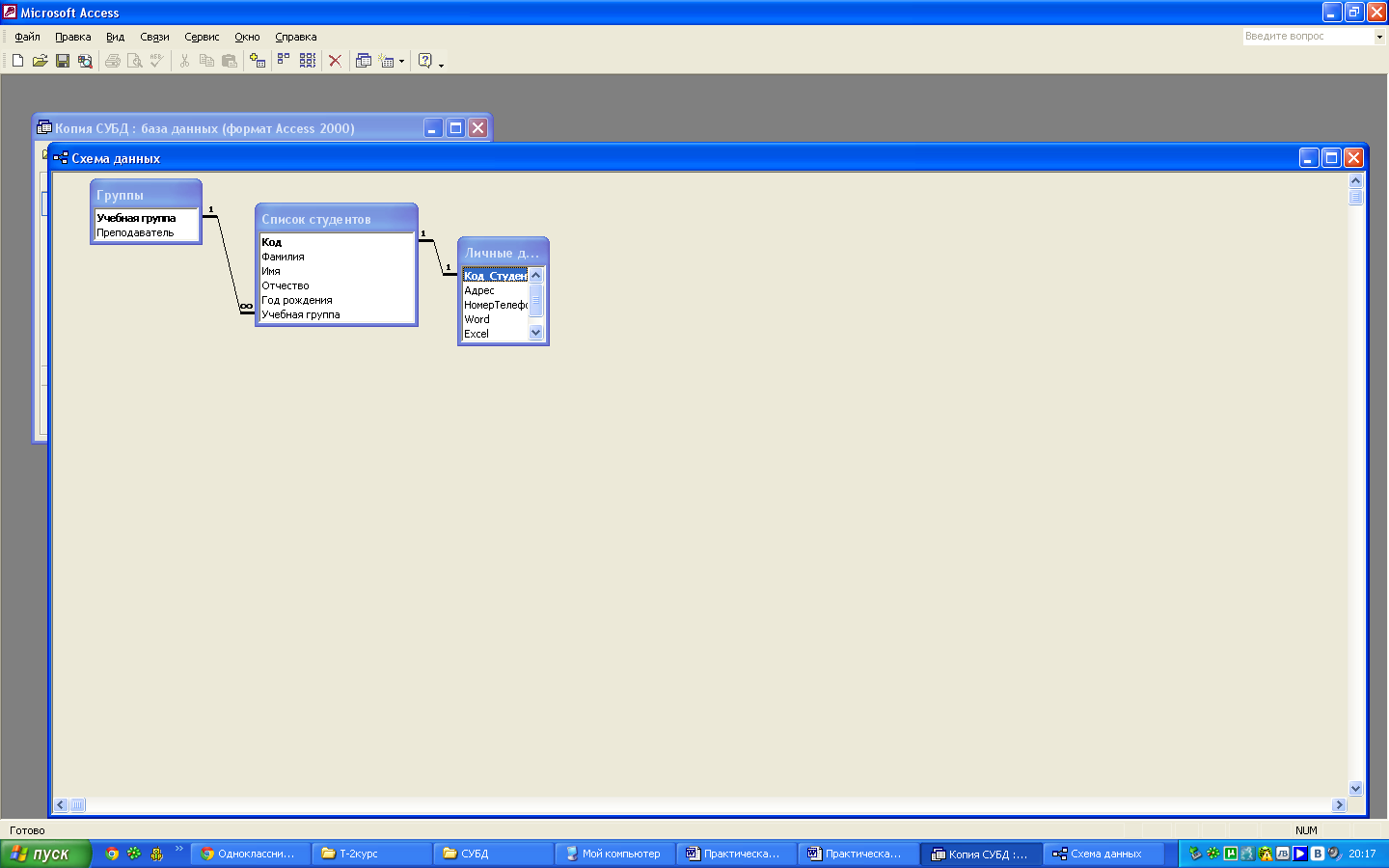Click scroll-left arrow of Схема данных window

pos(61,804)
